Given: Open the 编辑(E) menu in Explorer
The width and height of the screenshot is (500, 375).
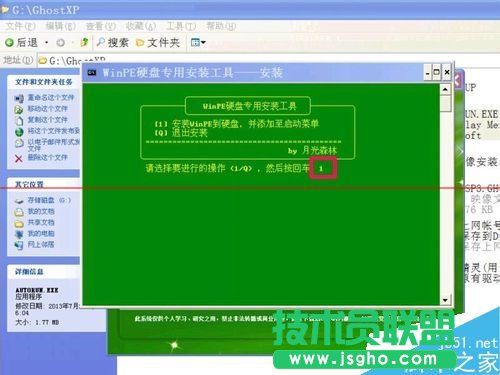Looking at the screenshot, I should click(60, 26).
